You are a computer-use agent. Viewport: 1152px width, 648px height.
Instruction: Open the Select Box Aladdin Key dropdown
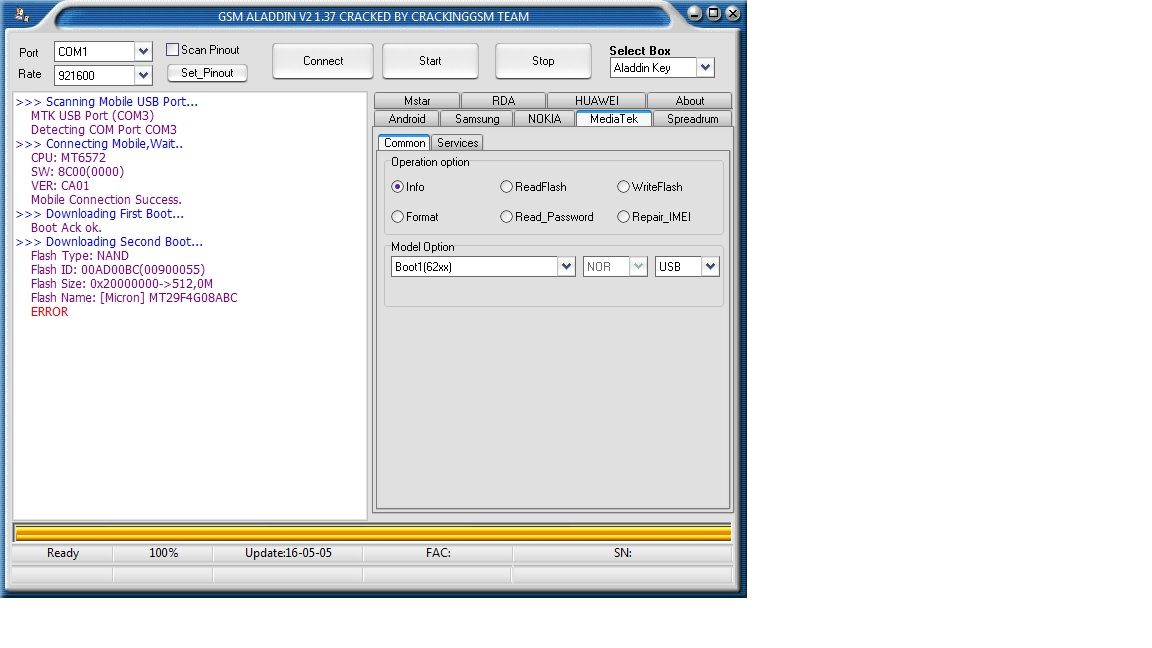(x=705, y=68)
